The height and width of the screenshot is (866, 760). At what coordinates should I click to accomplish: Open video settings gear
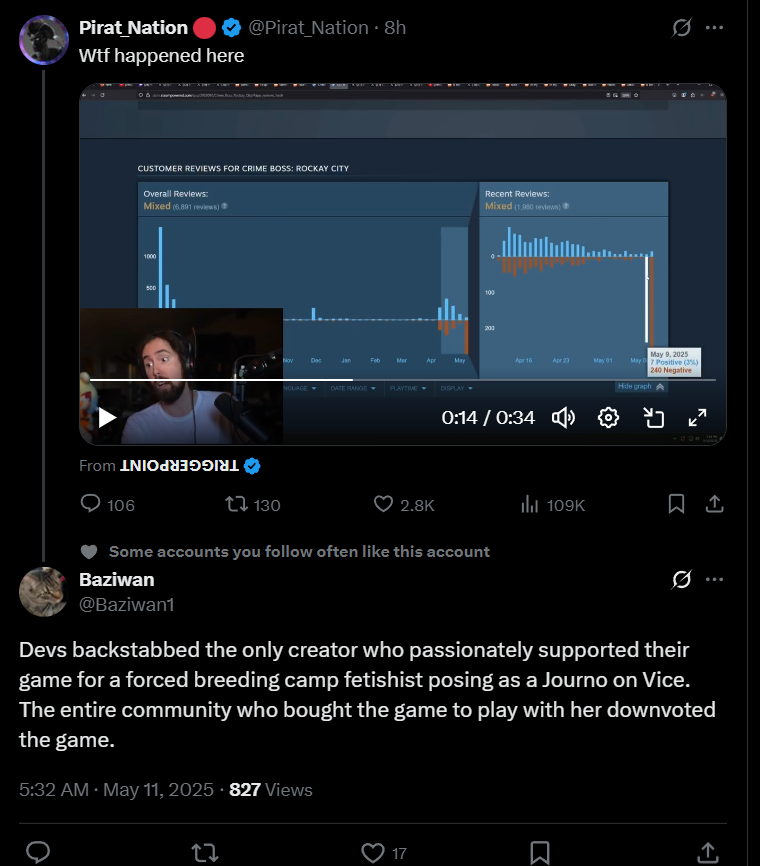[x=608, y=418]
